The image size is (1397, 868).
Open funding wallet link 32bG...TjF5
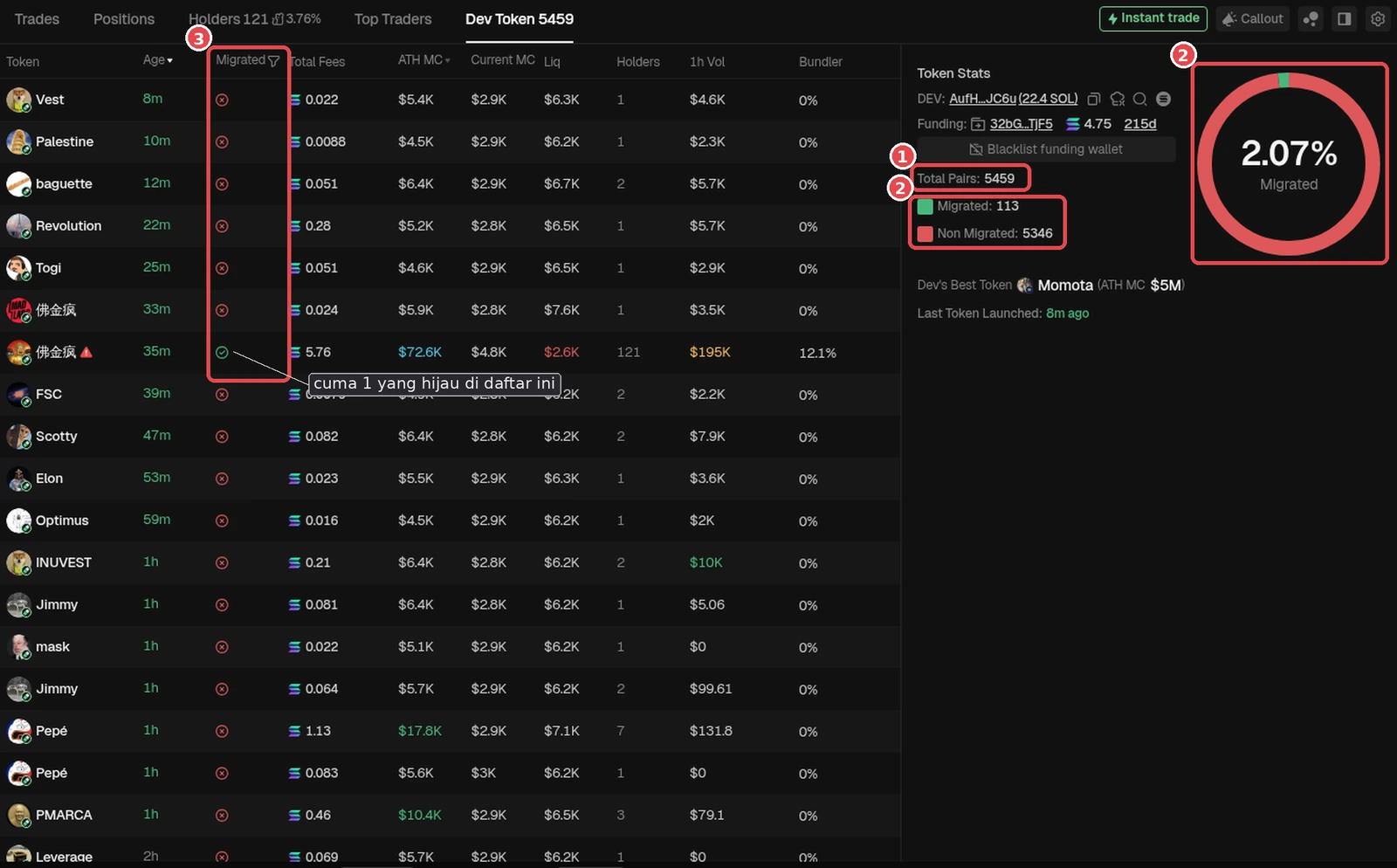[1021, 124]
